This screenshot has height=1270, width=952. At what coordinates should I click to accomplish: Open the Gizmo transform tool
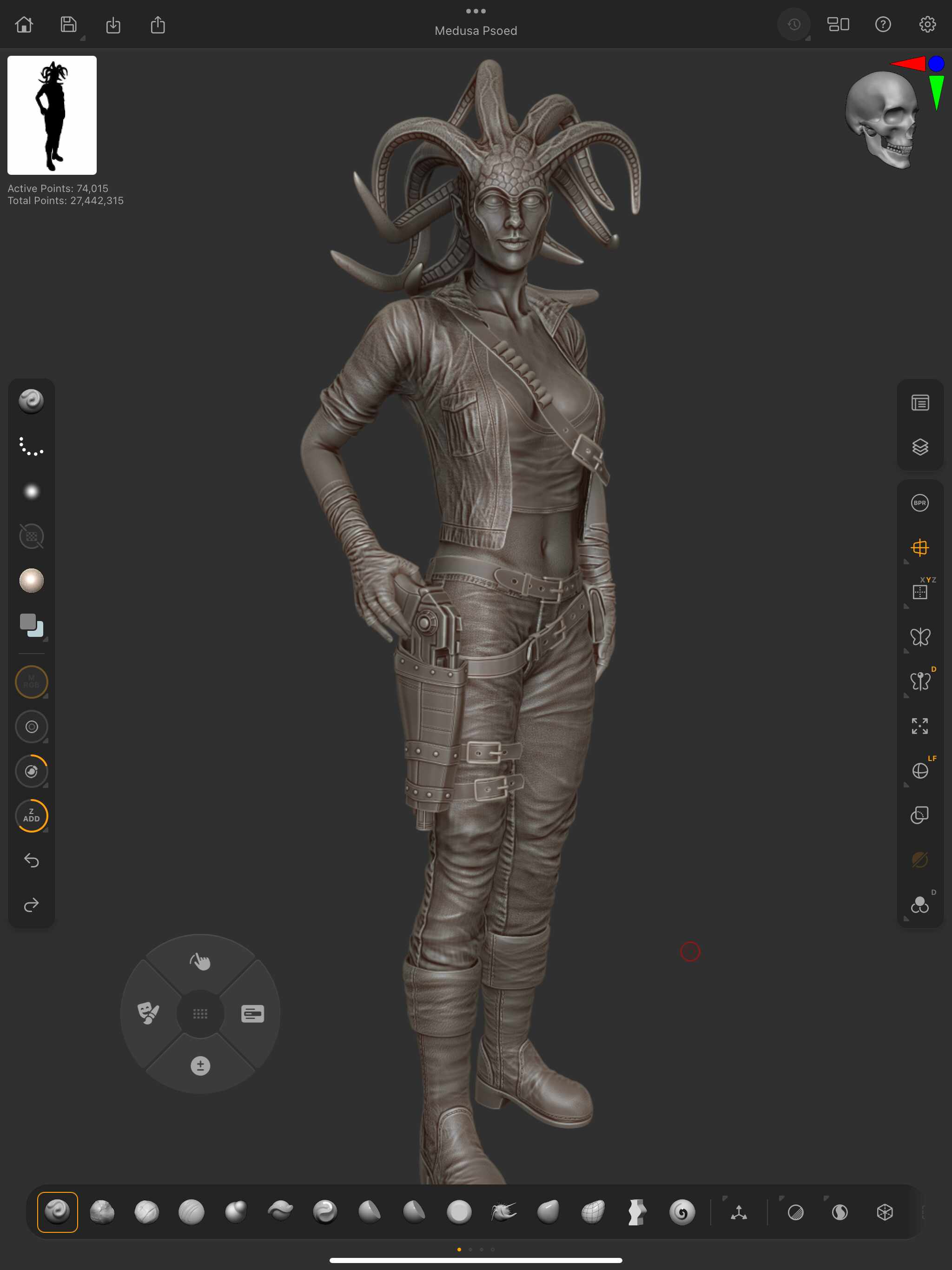739,1212
